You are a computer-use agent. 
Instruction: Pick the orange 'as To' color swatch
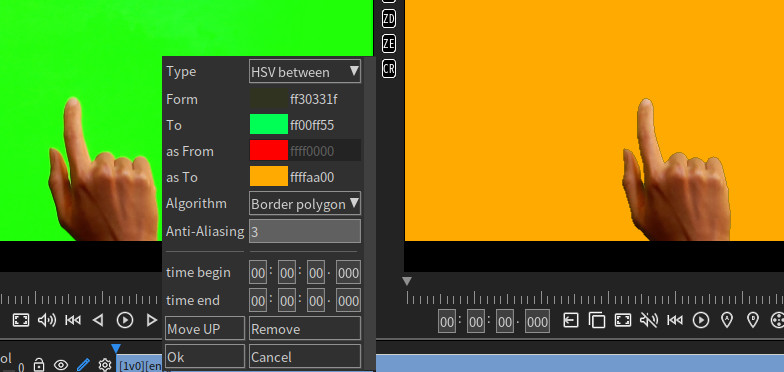pos(269,177)
